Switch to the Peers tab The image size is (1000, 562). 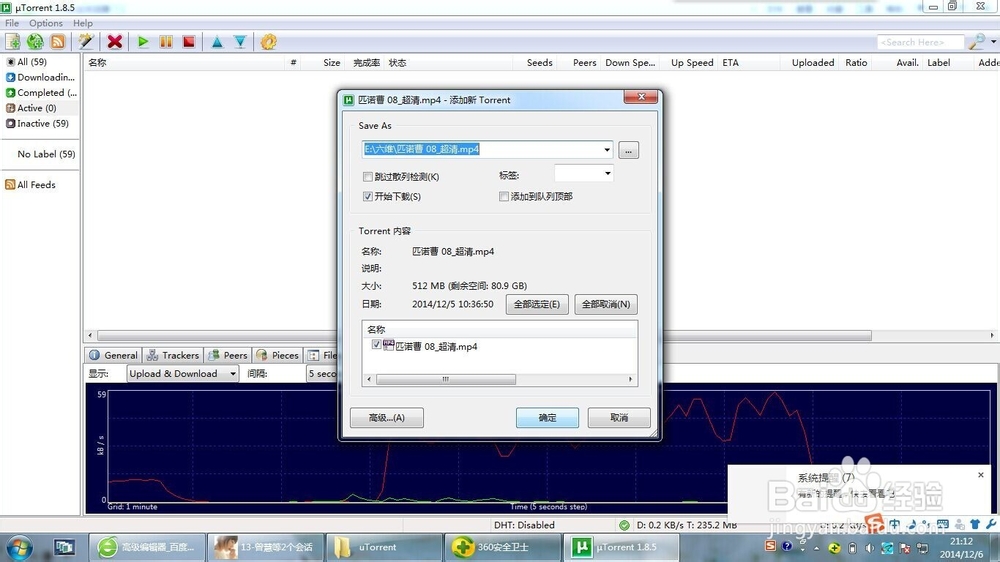click(228, 355)
